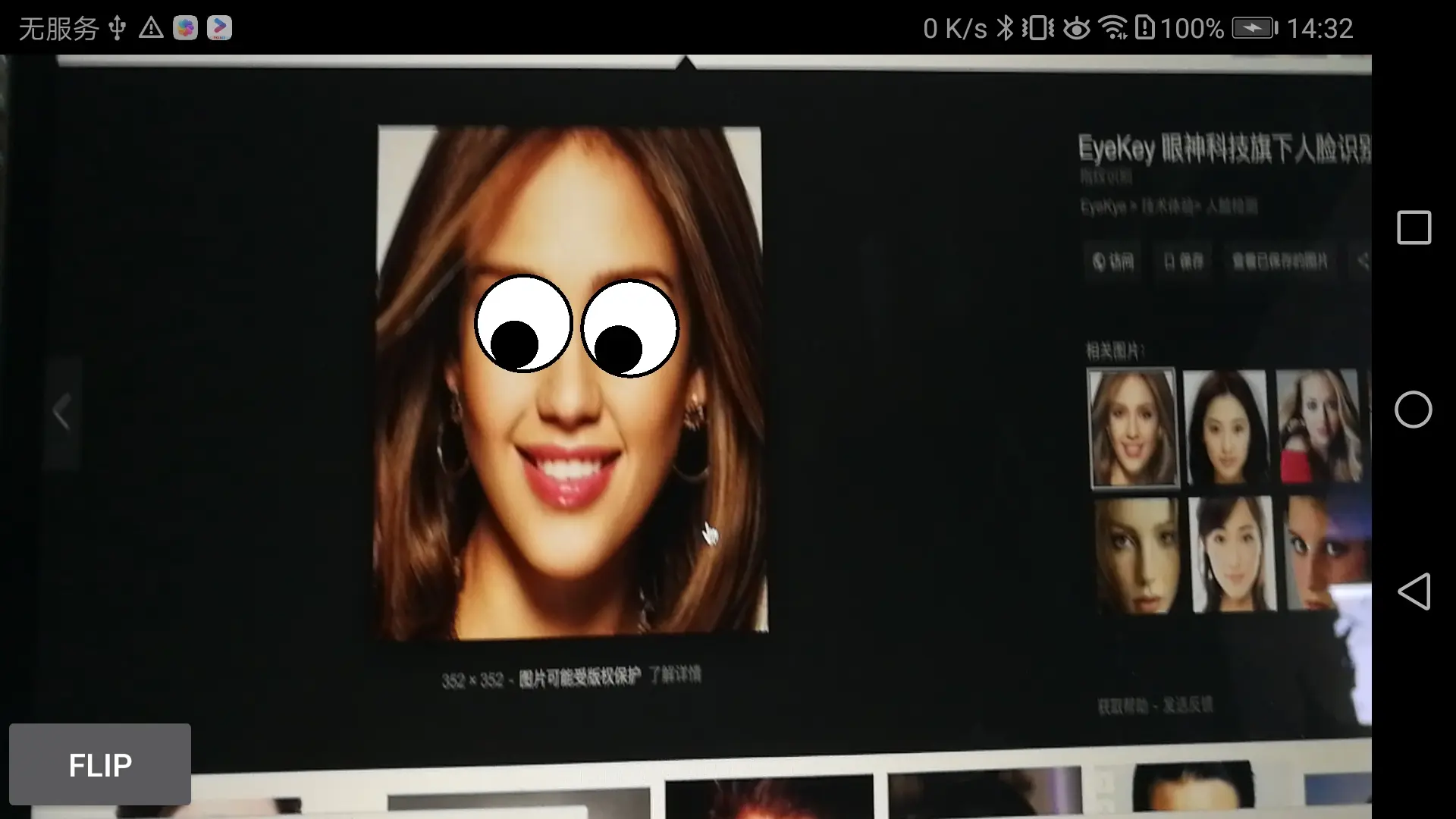Viewport: 1456px width, 819px height.
Task: Tap the warning triangle notification icon
Action: tap(151, 29)
